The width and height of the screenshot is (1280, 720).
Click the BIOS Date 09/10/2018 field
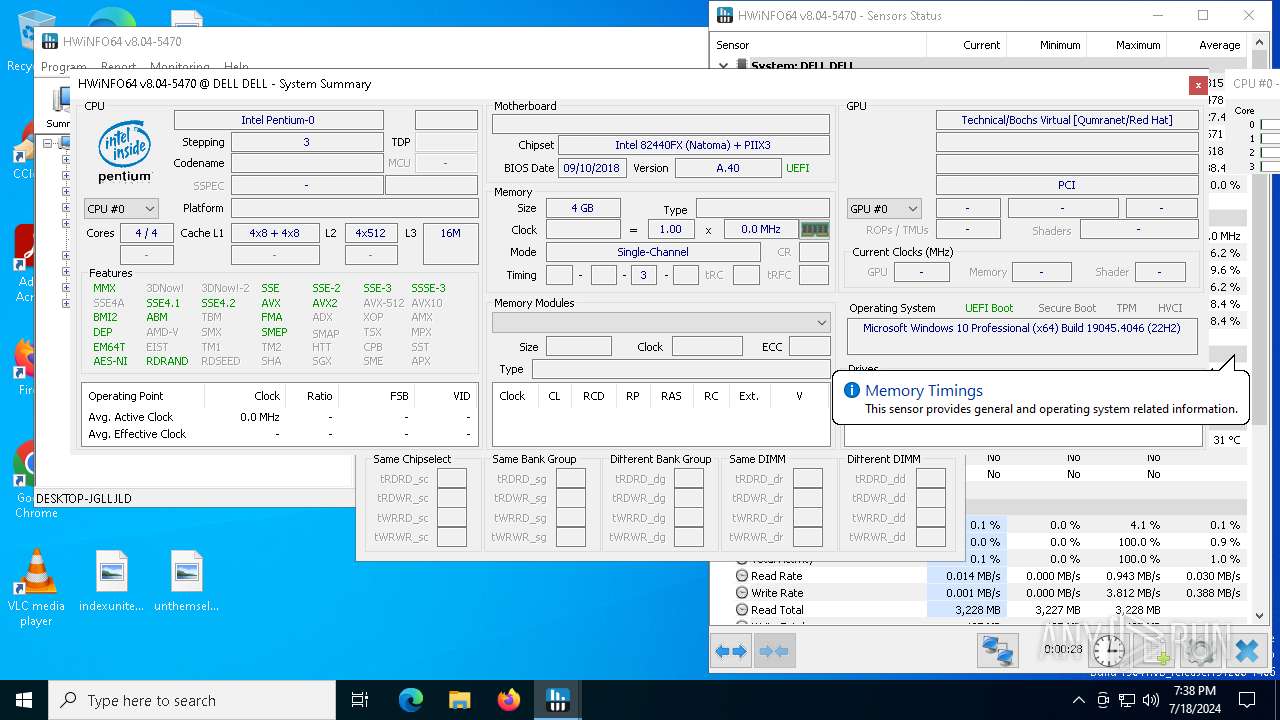(x=591, y=168)
